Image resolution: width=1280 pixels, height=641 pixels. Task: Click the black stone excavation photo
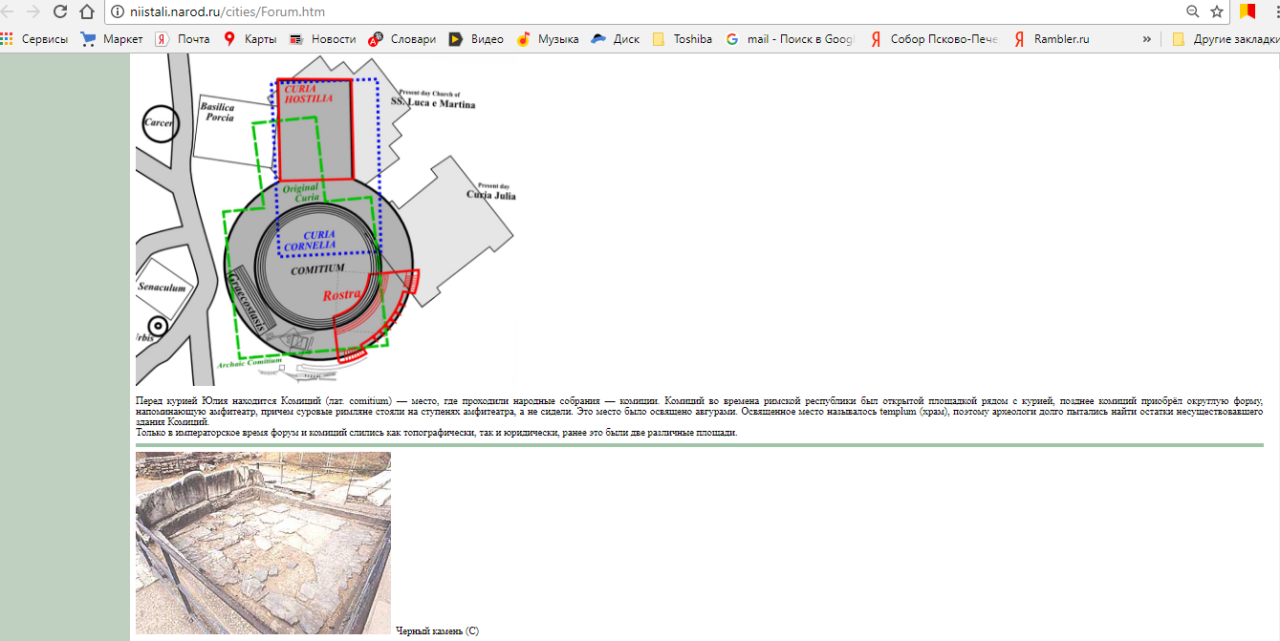[x=263, y=543]
